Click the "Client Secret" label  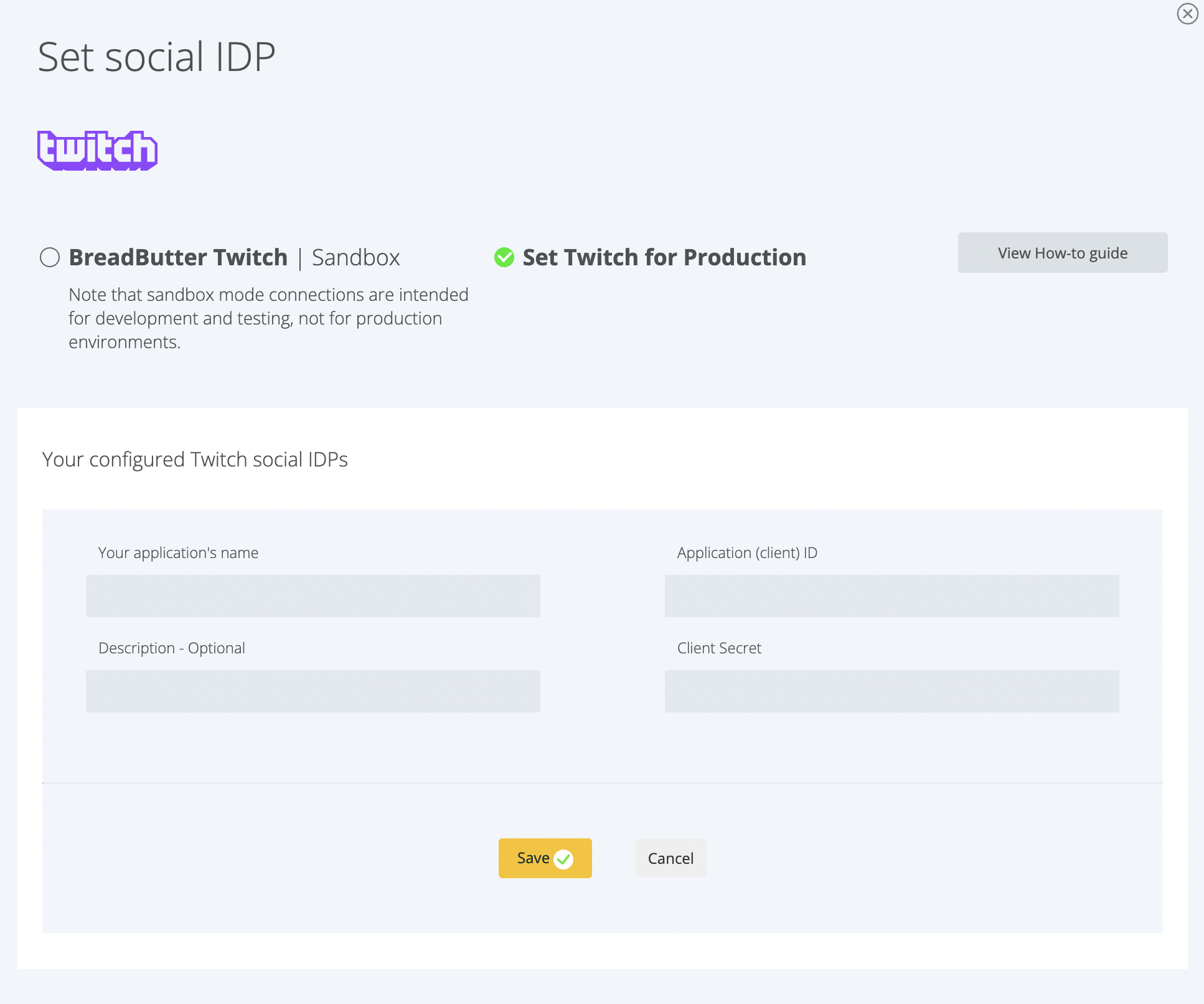coord(719,648)
